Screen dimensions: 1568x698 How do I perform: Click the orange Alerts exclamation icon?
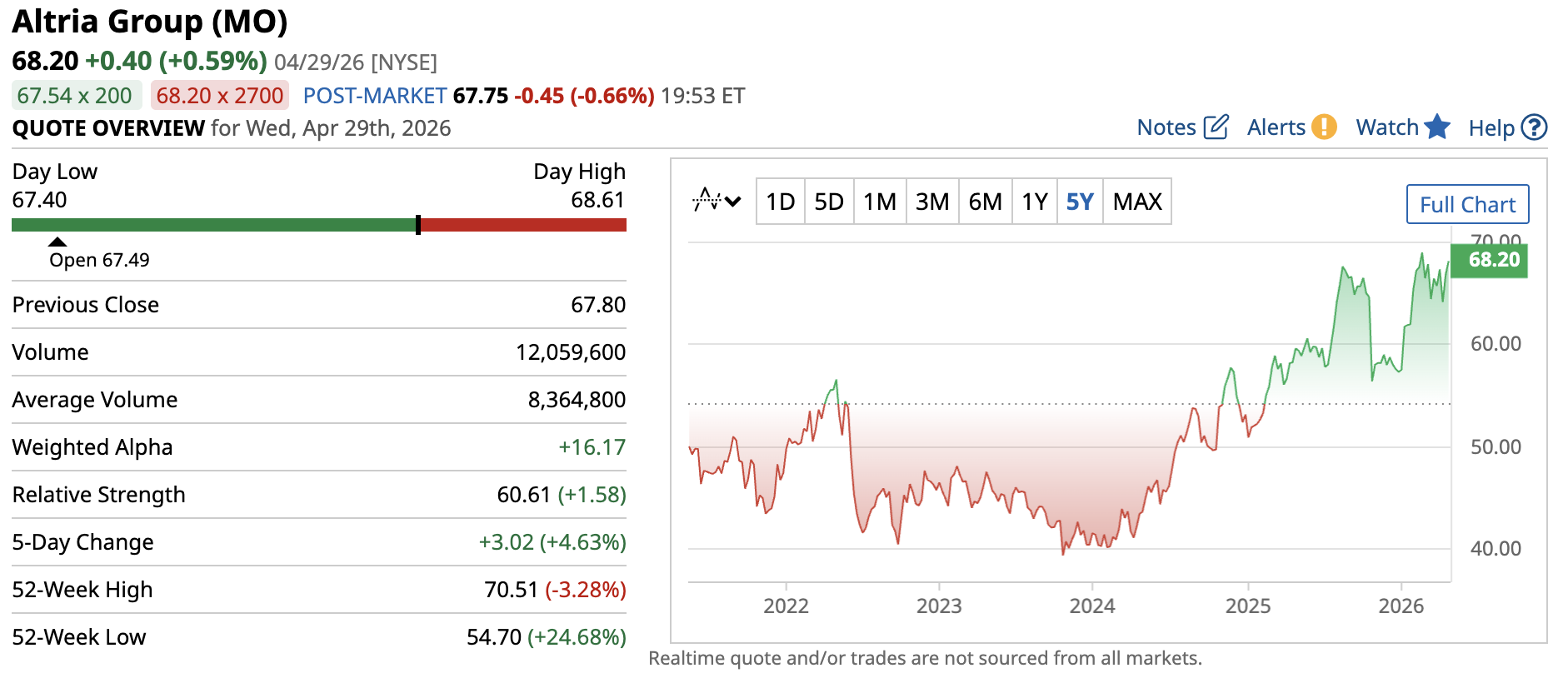tap(1324, 127)
